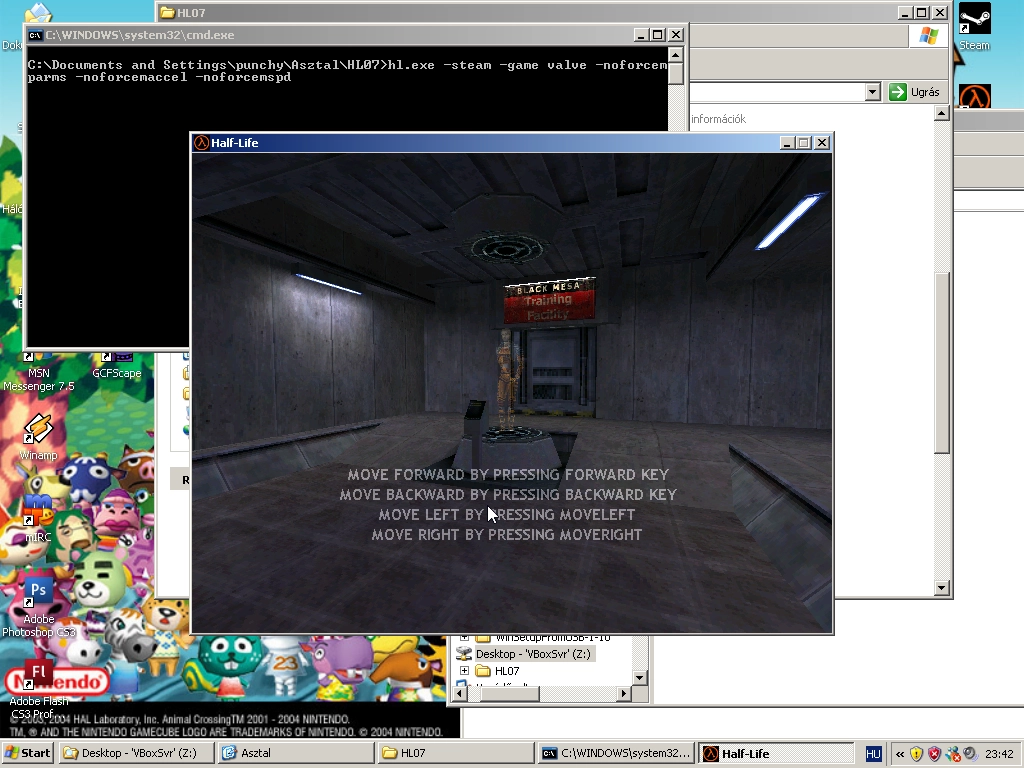This screenshot has height=768, width=1024.
Task: Select the Half-Life lambda desktop shortcut icon
Action: click(x=975, y=97)
